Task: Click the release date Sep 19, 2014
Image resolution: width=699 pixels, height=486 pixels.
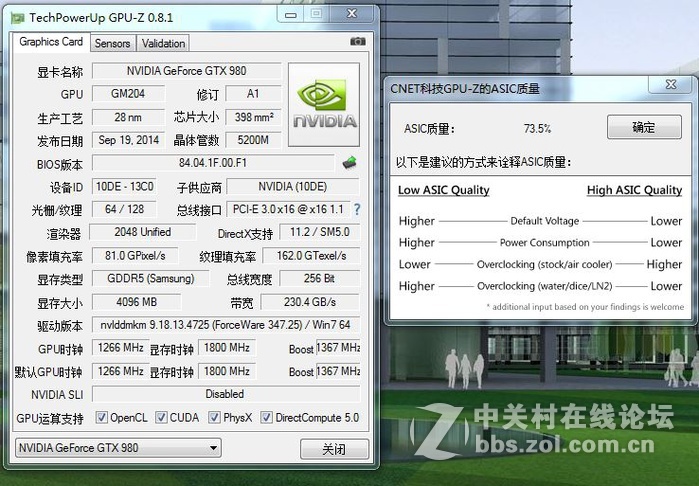Action: pos(128,140)
